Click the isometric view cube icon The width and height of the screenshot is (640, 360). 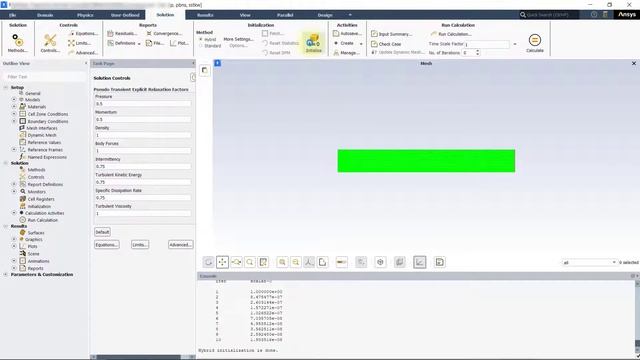[x=380, y=262]
